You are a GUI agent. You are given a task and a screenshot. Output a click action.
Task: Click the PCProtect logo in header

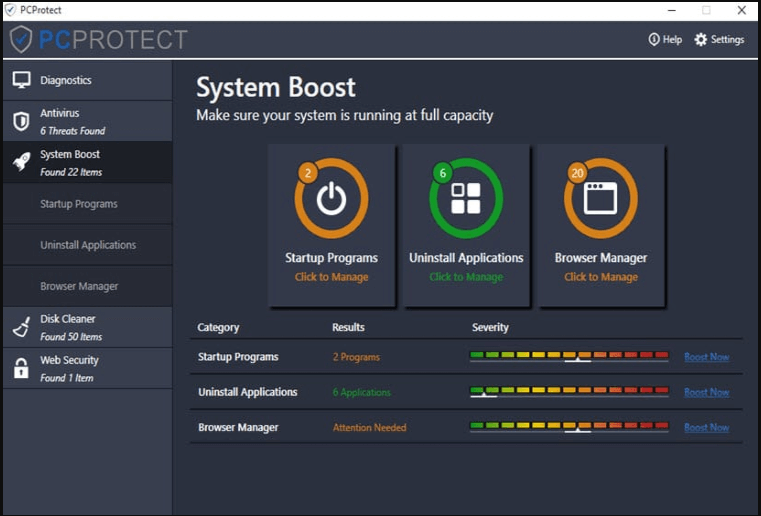click(x=98, y=40)
